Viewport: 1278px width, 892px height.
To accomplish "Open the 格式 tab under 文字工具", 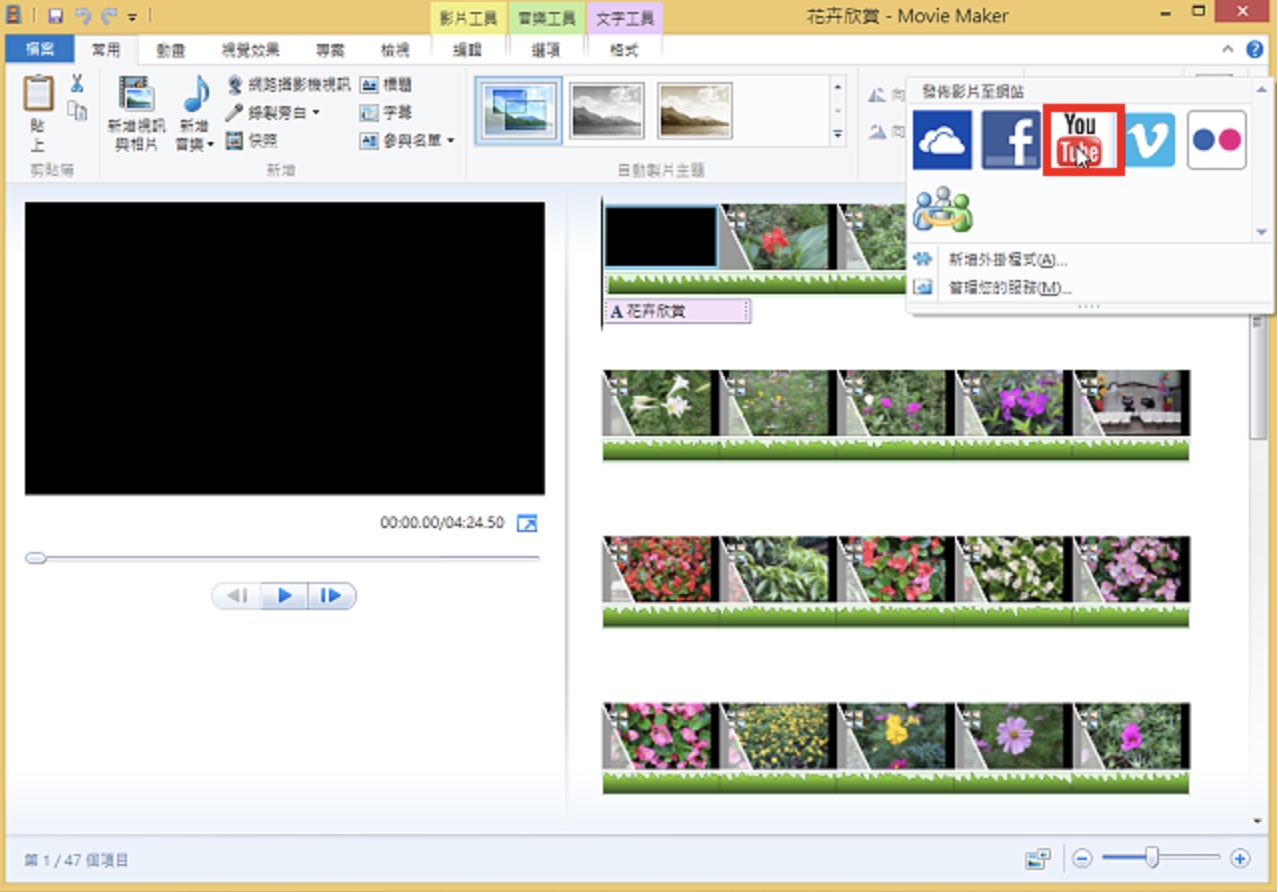I will (624, 49).
